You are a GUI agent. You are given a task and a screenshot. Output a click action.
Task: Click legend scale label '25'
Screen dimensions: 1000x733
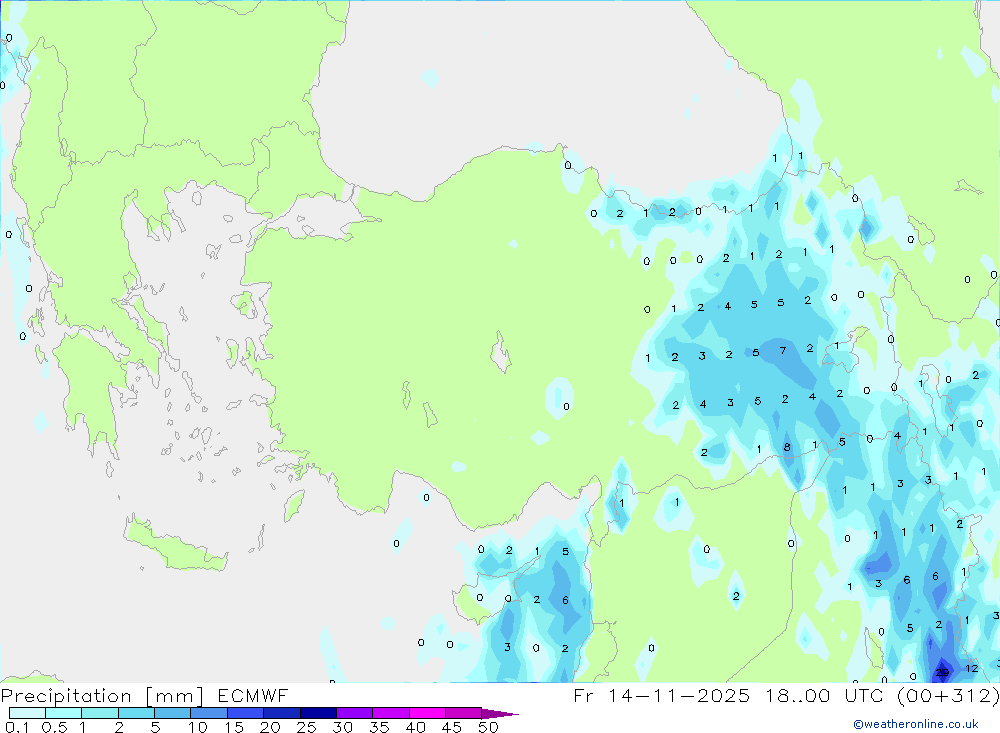tap(306, 727)
